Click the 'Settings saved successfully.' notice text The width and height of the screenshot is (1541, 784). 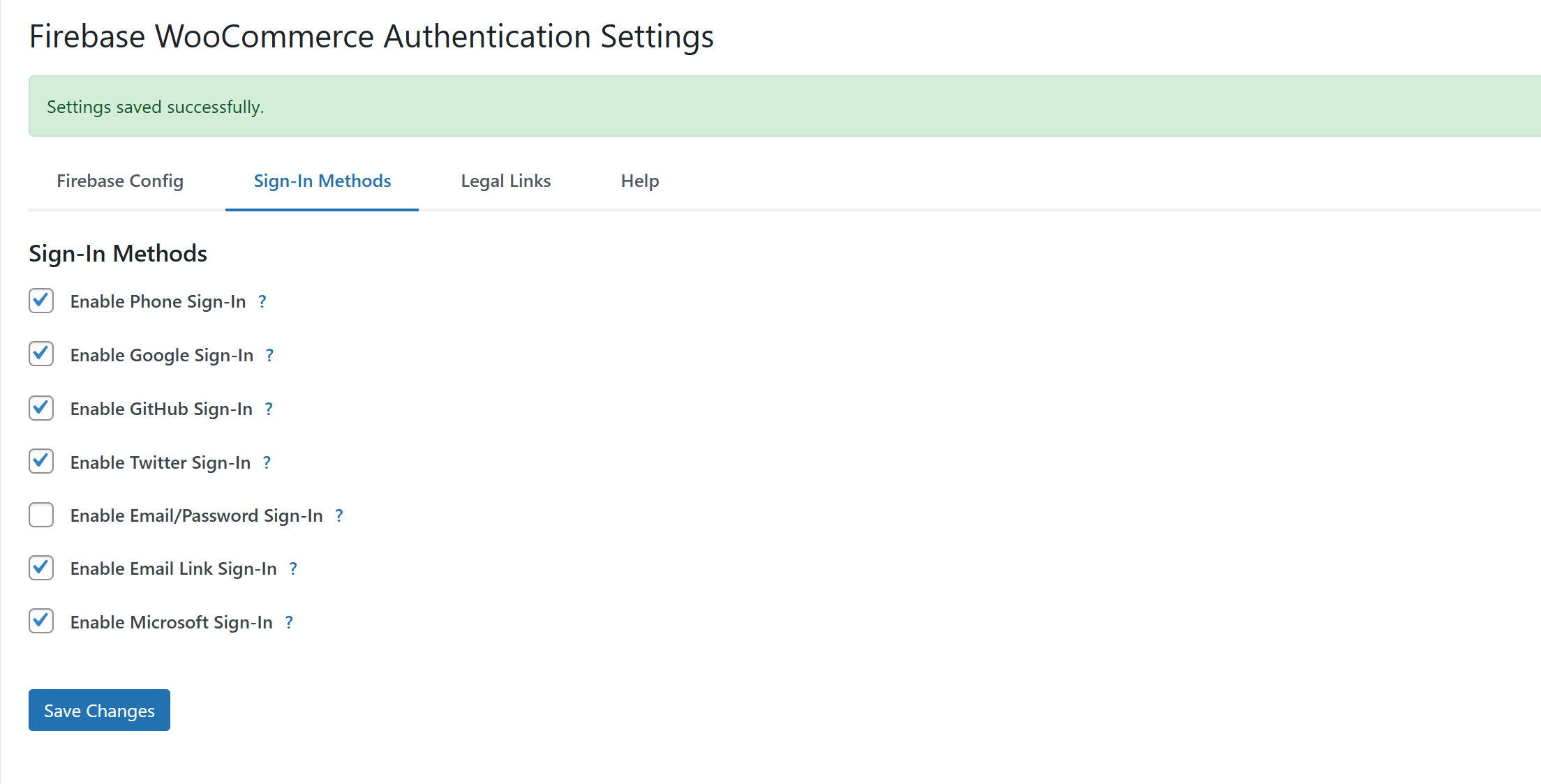click(x=156, y=107)
